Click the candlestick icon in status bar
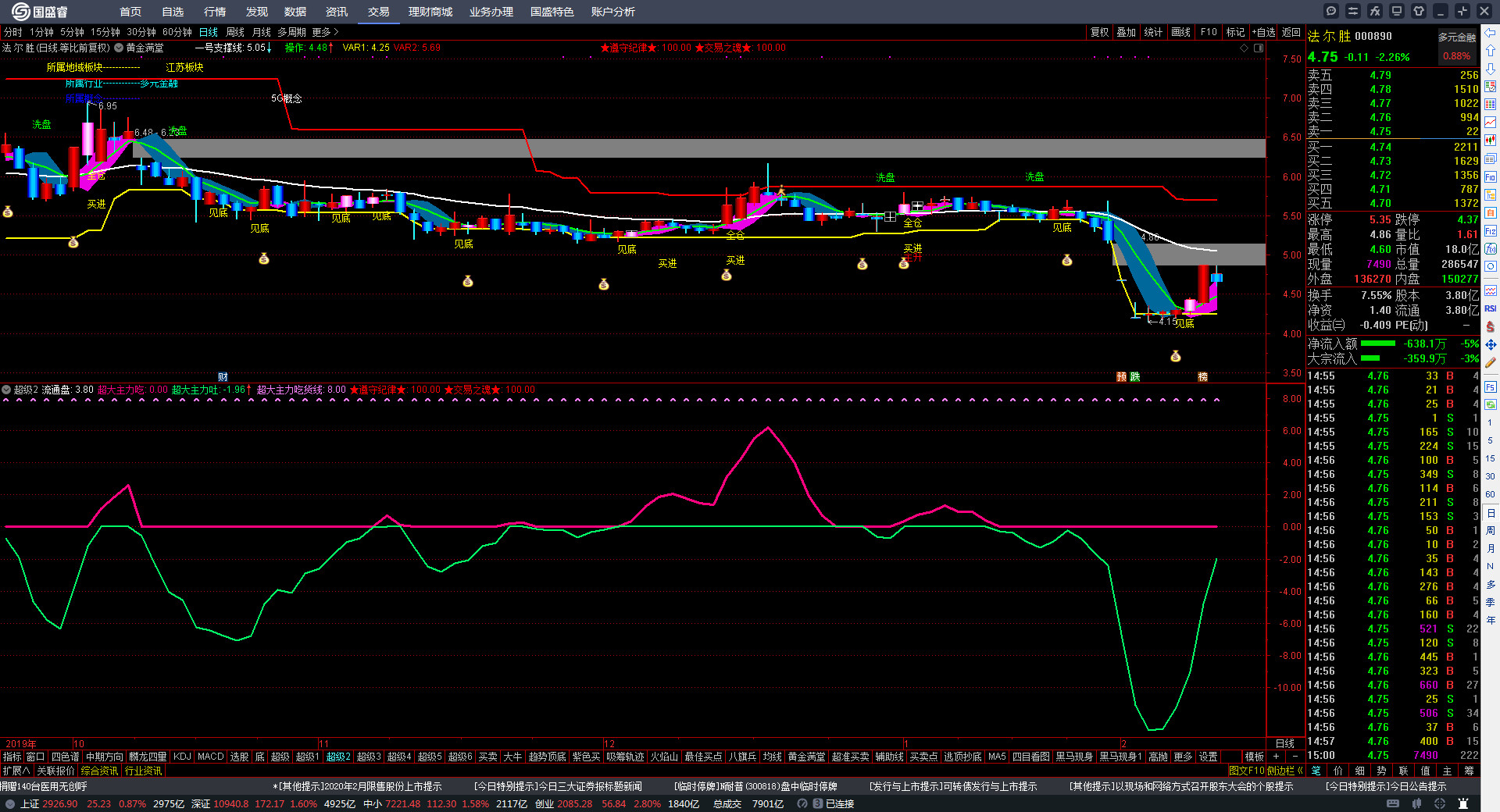1500x812 pixels. [x=1416, y=803]
